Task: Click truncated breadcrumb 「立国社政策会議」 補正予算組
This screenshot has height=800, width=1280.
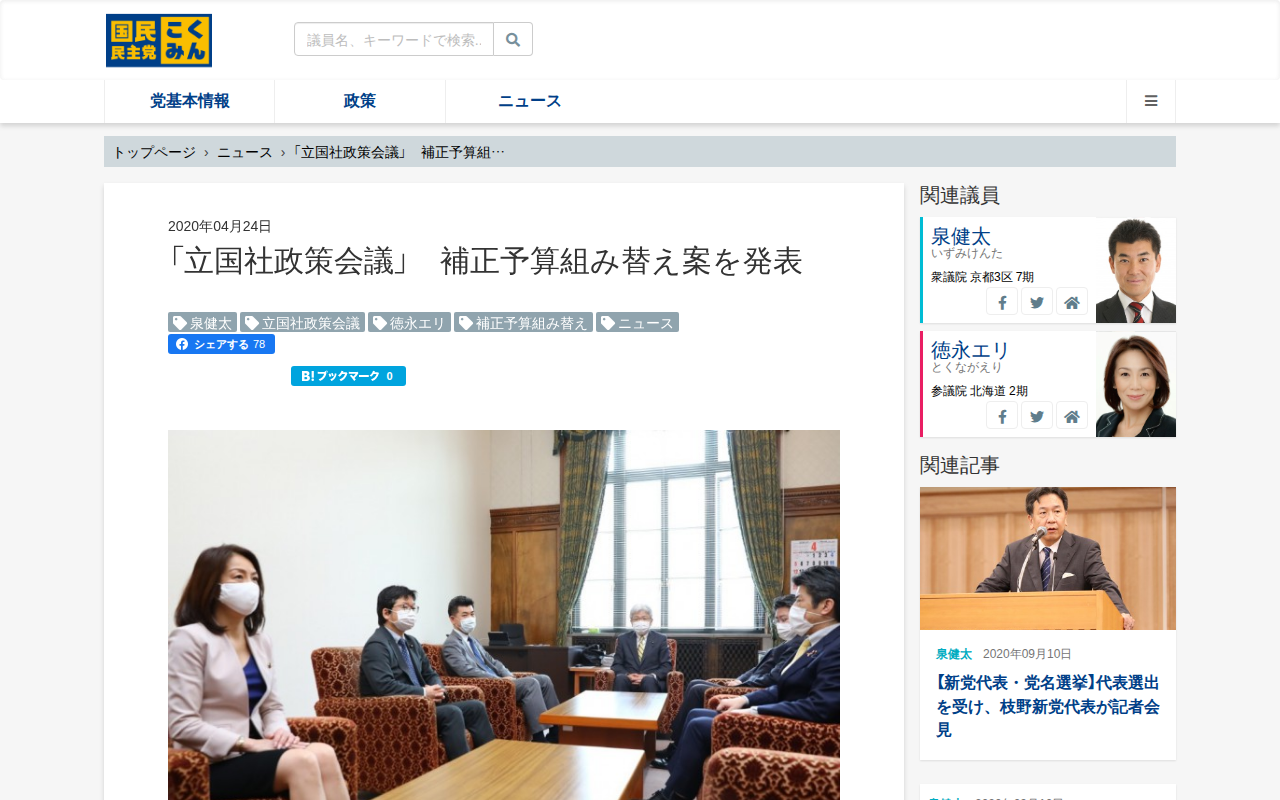Action: pos(399,152)
